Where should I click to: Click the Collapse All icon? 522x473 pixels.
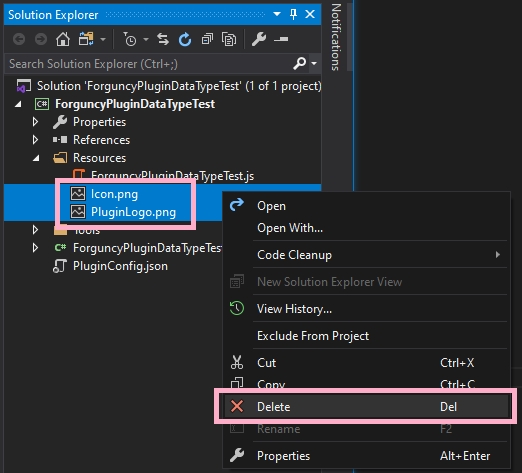click(x=207, y=40)
